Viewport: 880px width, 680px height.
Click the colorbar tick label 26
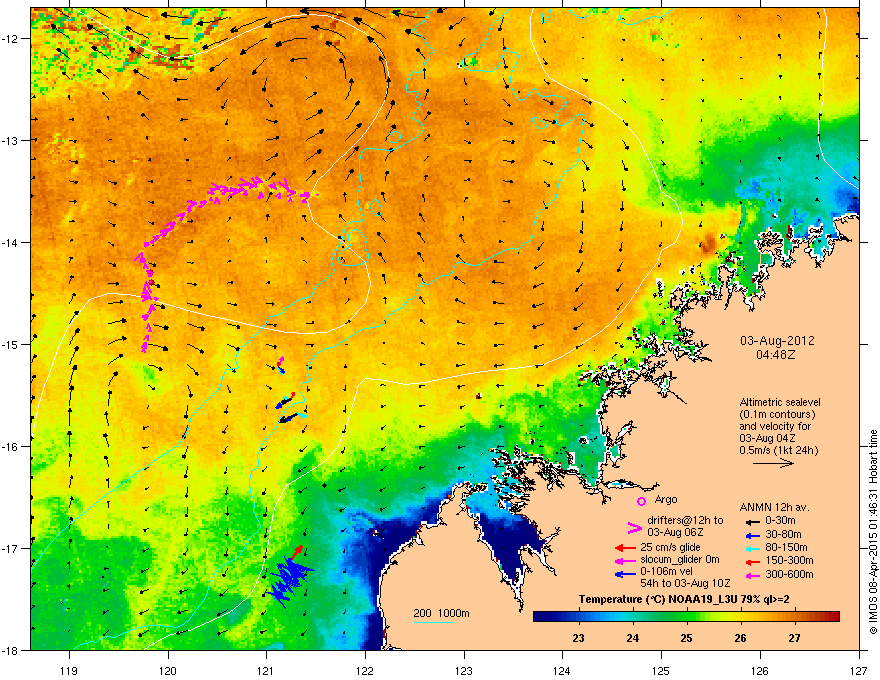pyautogui.click(x=740, y=638)
